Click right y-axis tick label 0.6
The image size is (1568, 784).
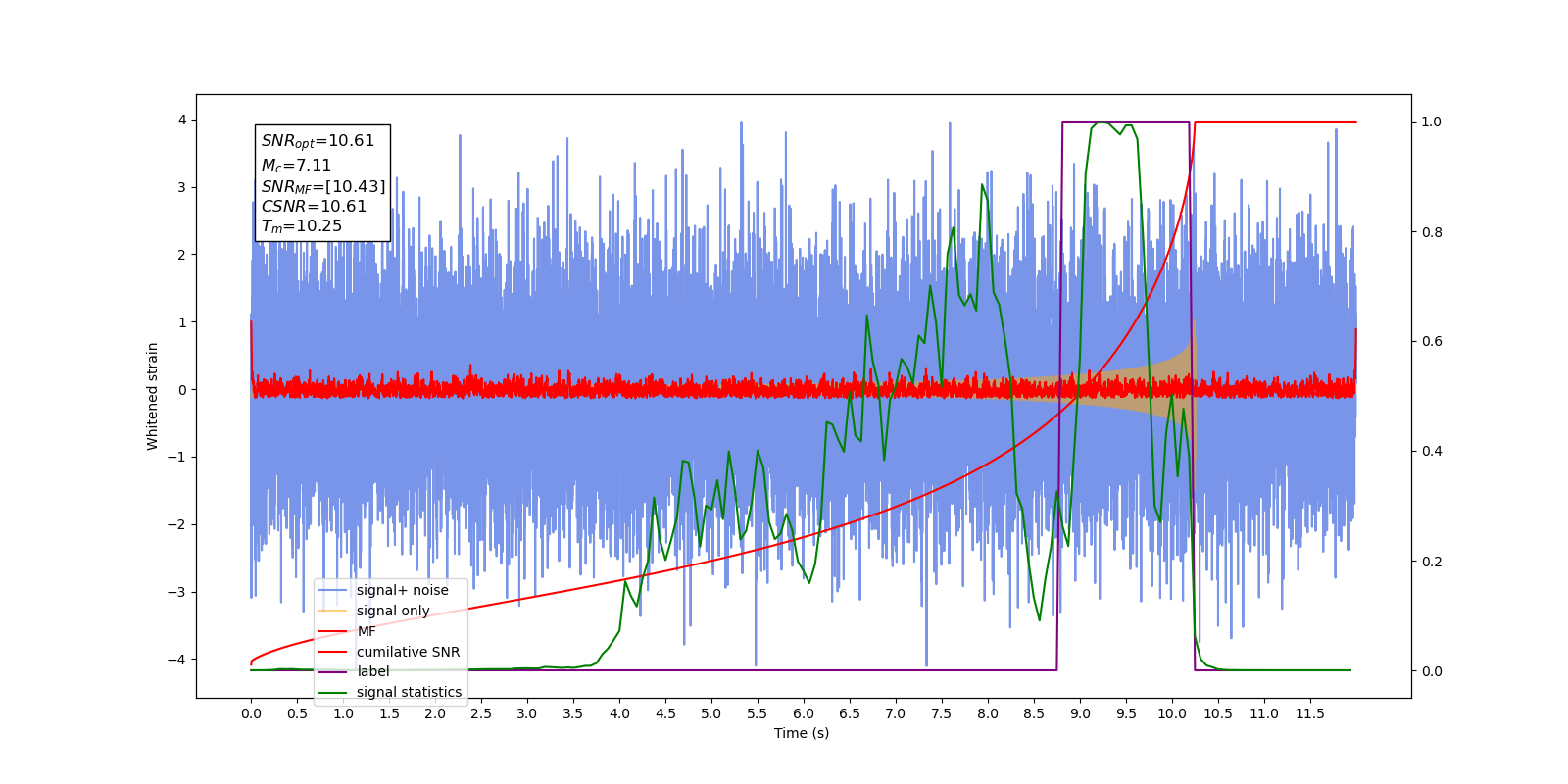pyautogui.click(x=1432, y=342)
